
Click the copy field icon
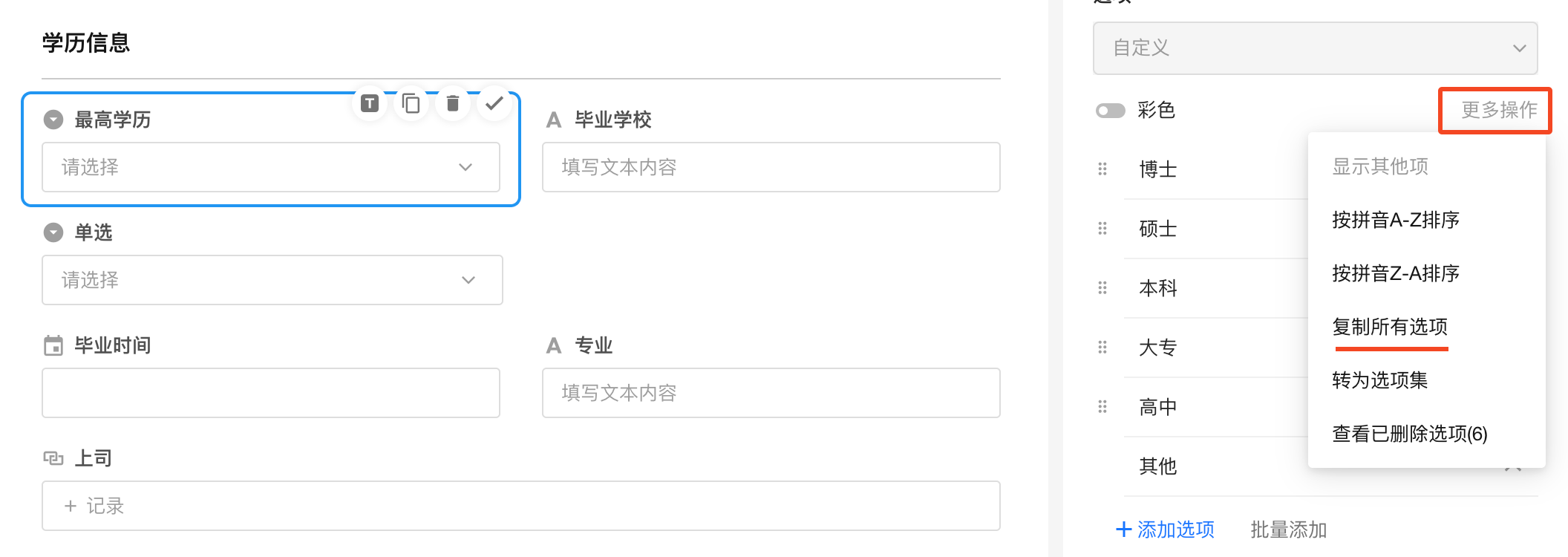(411, 103)
